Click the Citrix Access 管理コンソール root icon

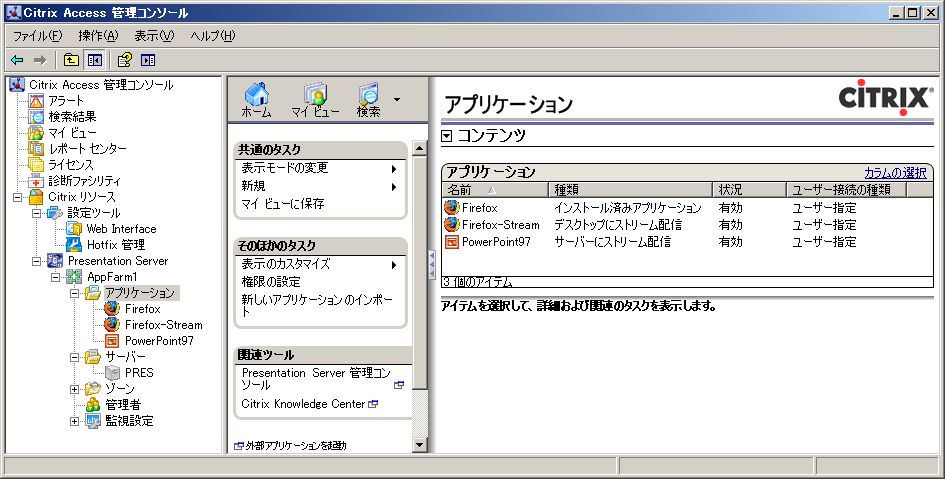tap(17, 85)
